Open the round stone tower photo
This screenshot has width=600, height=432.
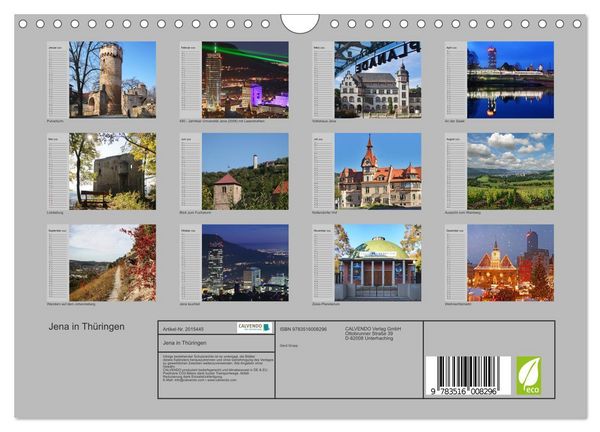[112, 80]
